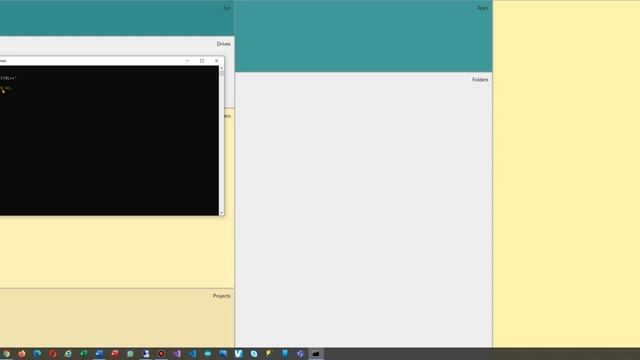This screenshot has width=640, height=360.
Task: Open the blue VS Code icon
Action: (192, 354)
